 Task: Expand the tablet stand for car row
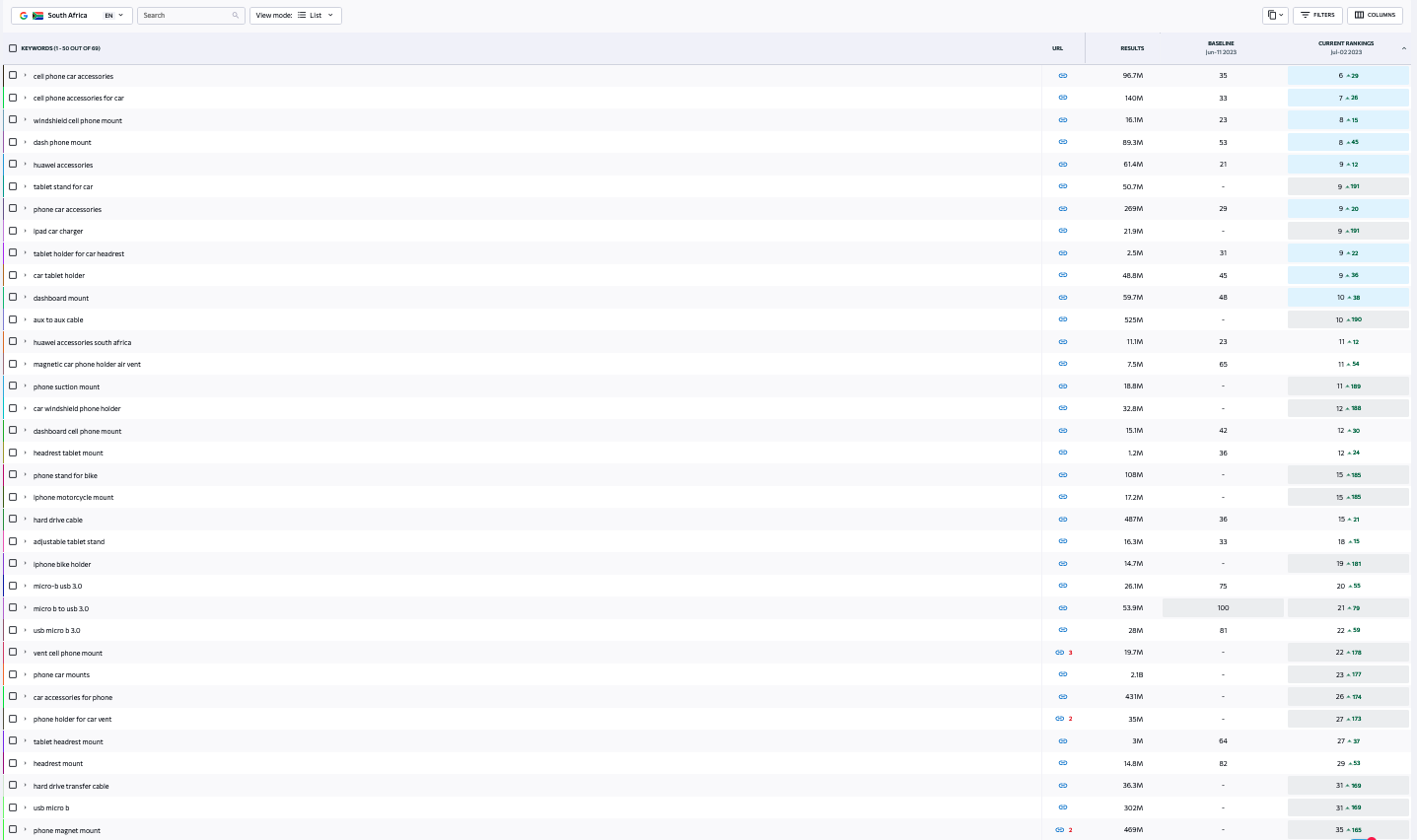click(x=26, y=186)
